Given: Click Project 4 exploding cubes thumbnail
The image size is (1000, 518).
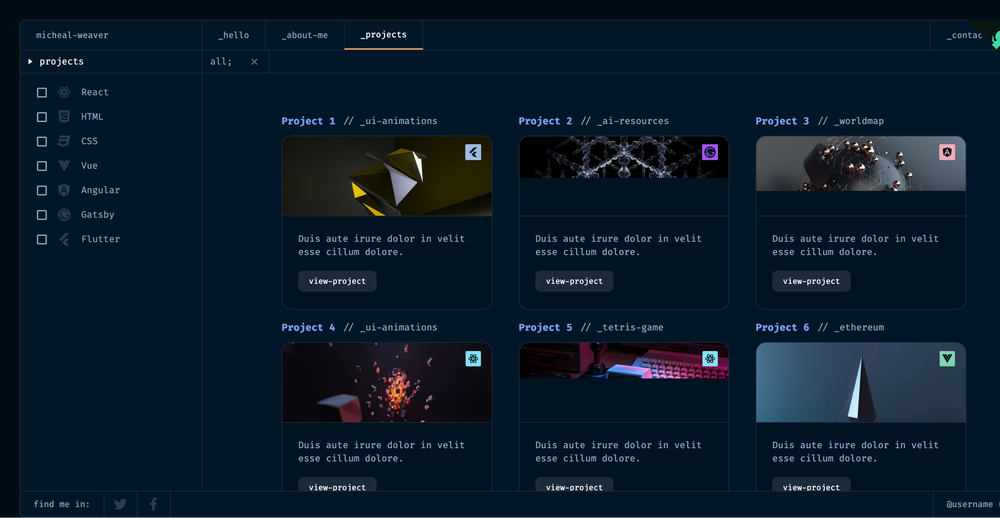Looking at the screenshot, I should [x=387, y=382].
